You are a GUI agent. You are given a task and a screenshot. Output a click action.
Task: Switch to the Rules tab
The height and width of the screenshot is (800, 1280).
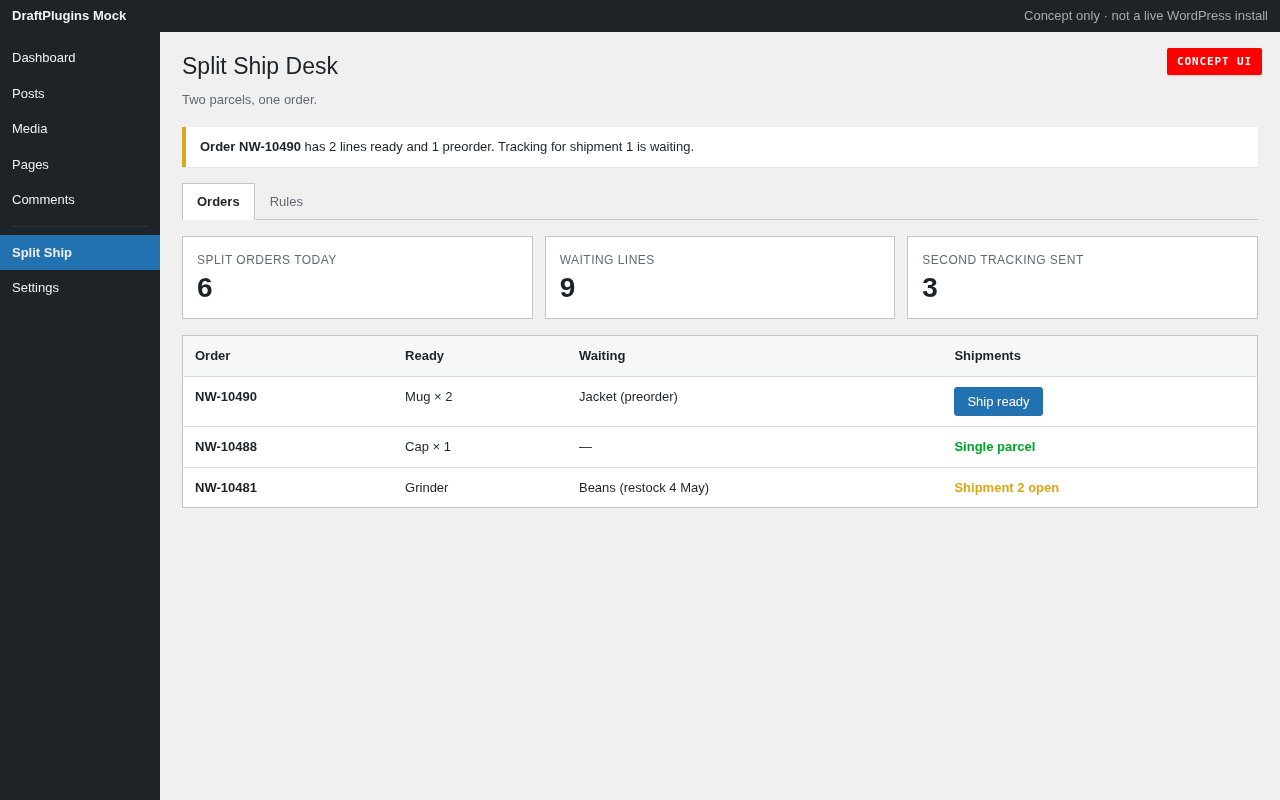286,202
